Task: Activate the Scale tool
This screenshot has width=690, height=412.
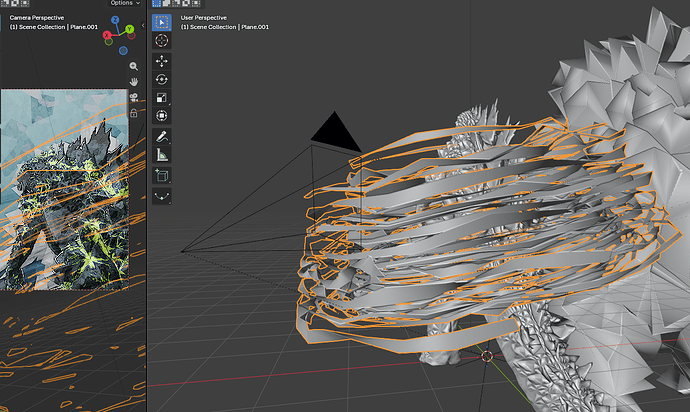Action: (161, 97)
